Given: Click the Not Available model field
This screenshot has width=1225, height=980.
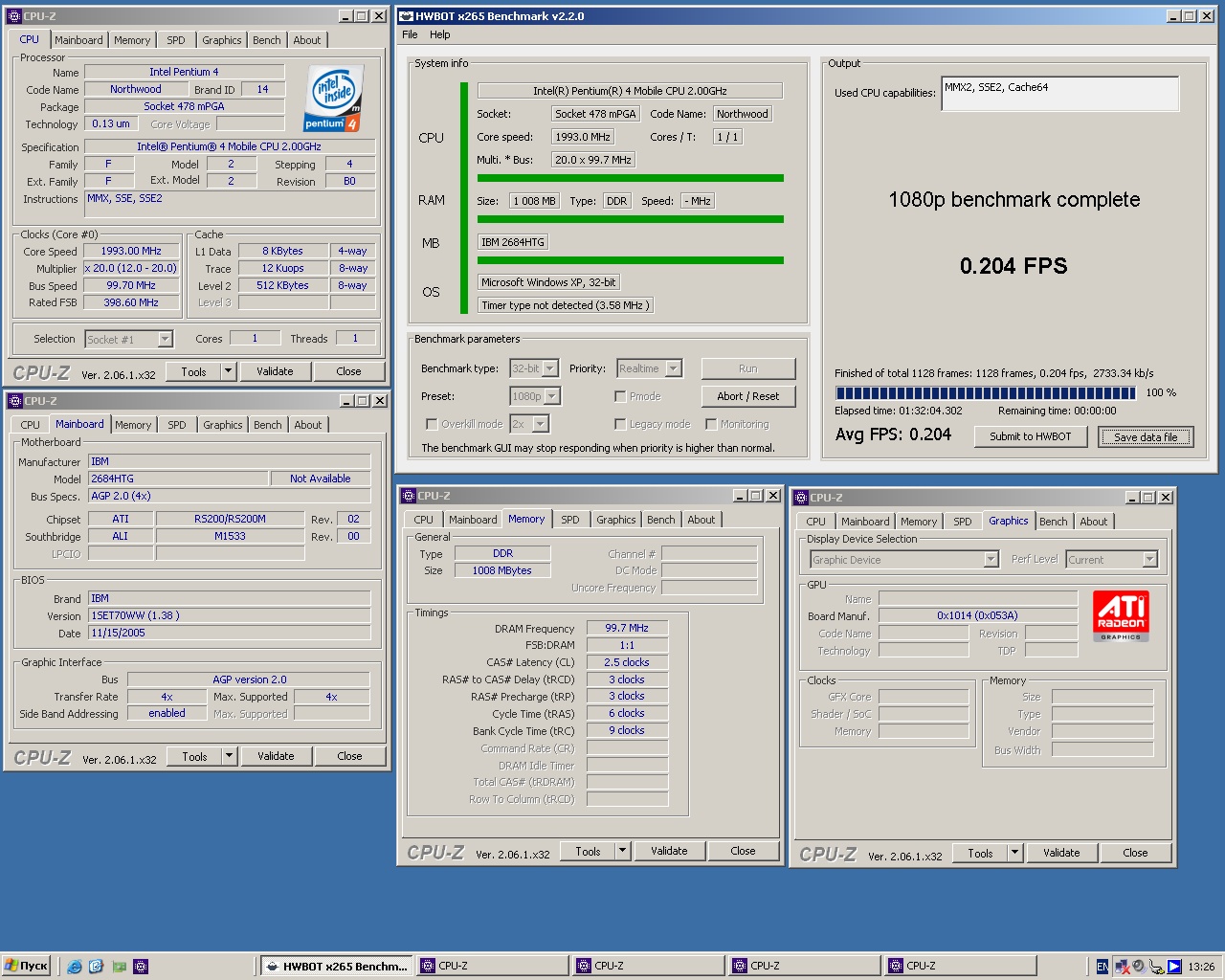Looking at the screenshot, I should pos(321,479).
